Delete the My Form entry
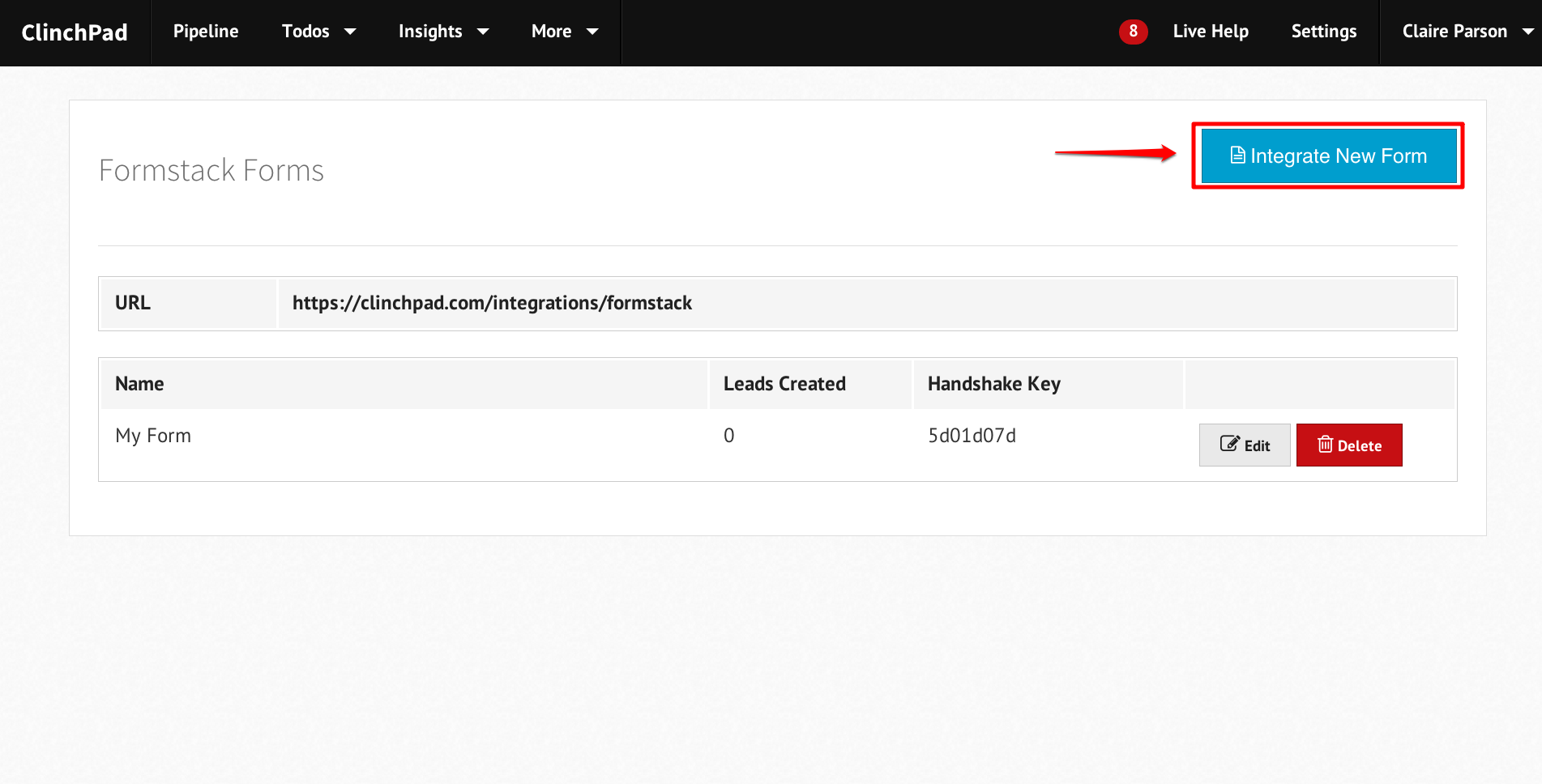Screen dimensions: 1542x784 click(x=1349, y=445)
